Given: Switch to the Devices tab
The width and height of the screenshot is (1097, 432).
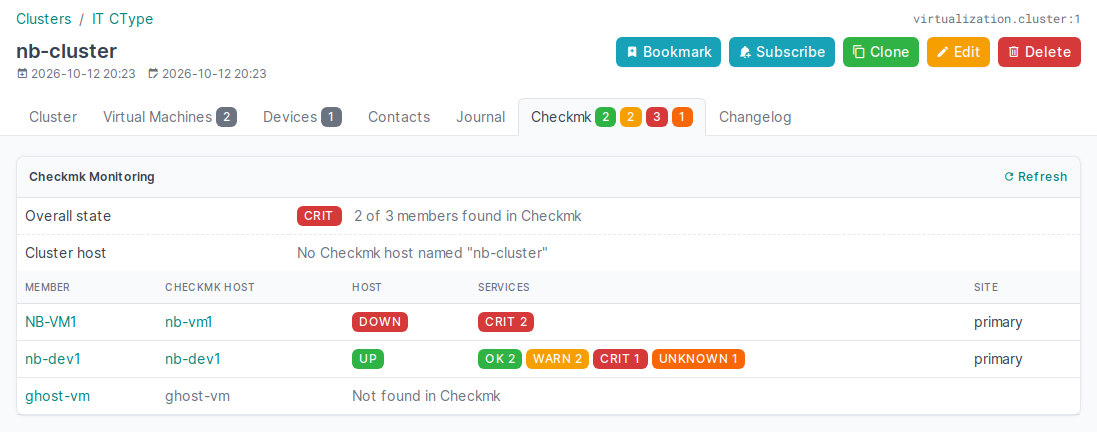Looking at the screenshot, I should click(x=302, y=117).
